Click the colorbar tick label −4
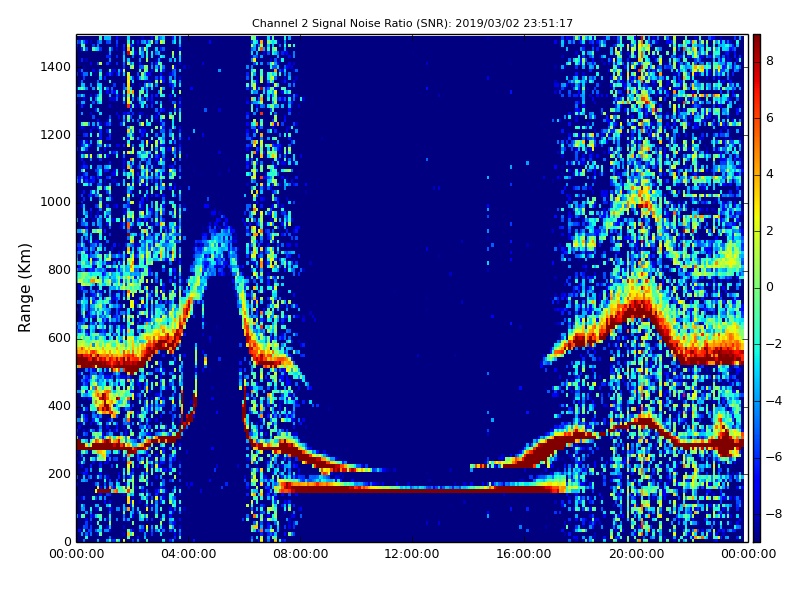This screenshot has height=600, width=800. 774,401
